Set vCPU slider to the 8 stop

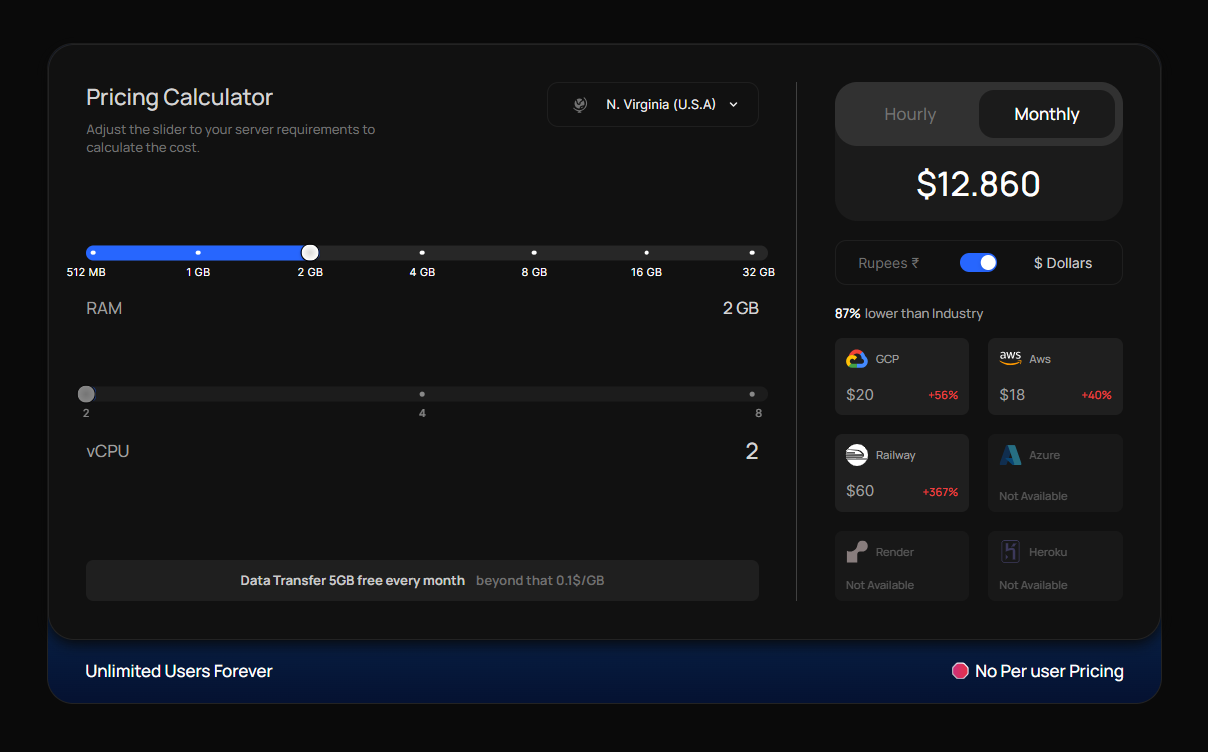[x=752, y=394]
